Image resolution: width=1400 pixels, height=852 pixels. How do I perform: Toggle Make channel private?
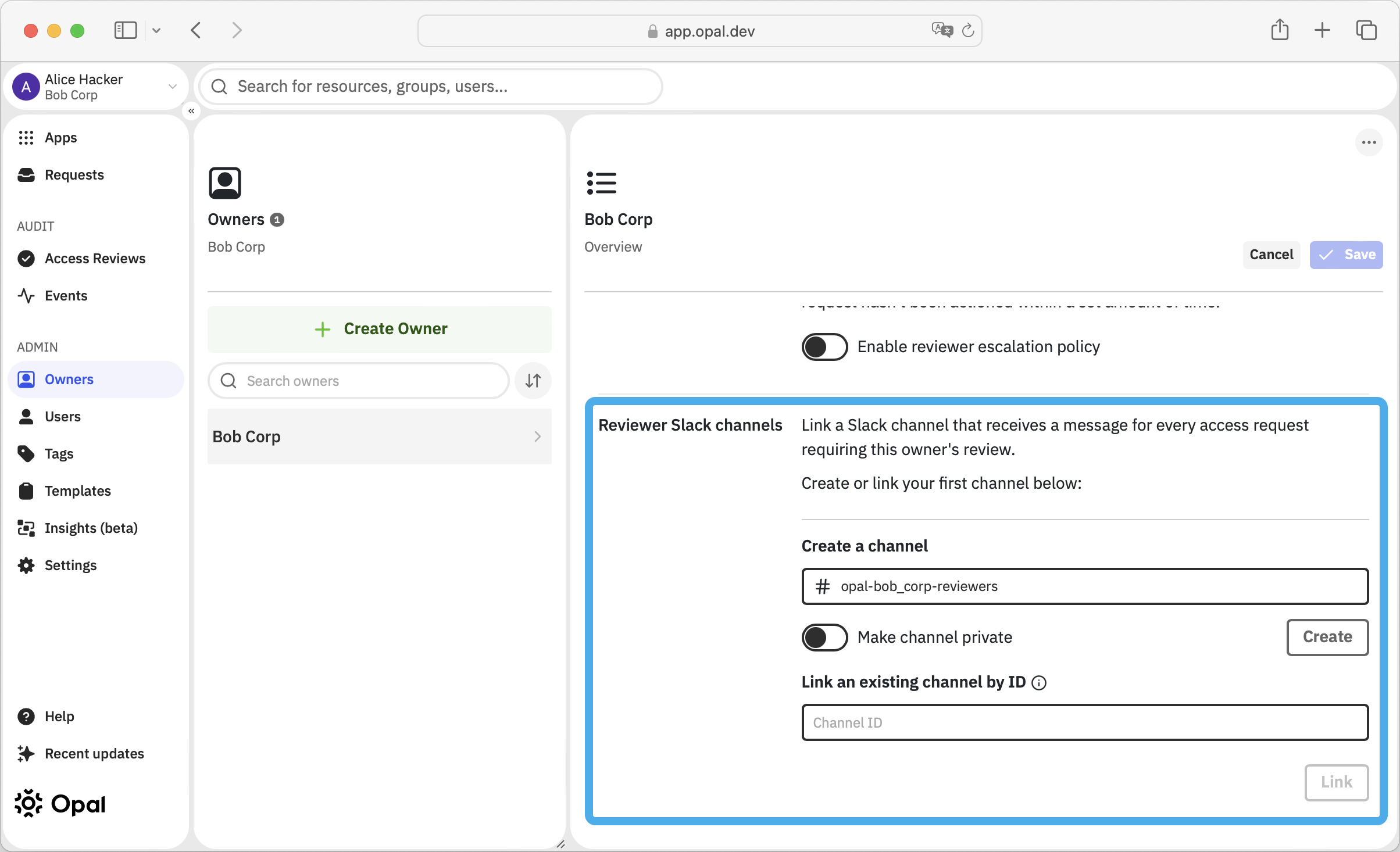pyautogui.click(x=824, y=638)
